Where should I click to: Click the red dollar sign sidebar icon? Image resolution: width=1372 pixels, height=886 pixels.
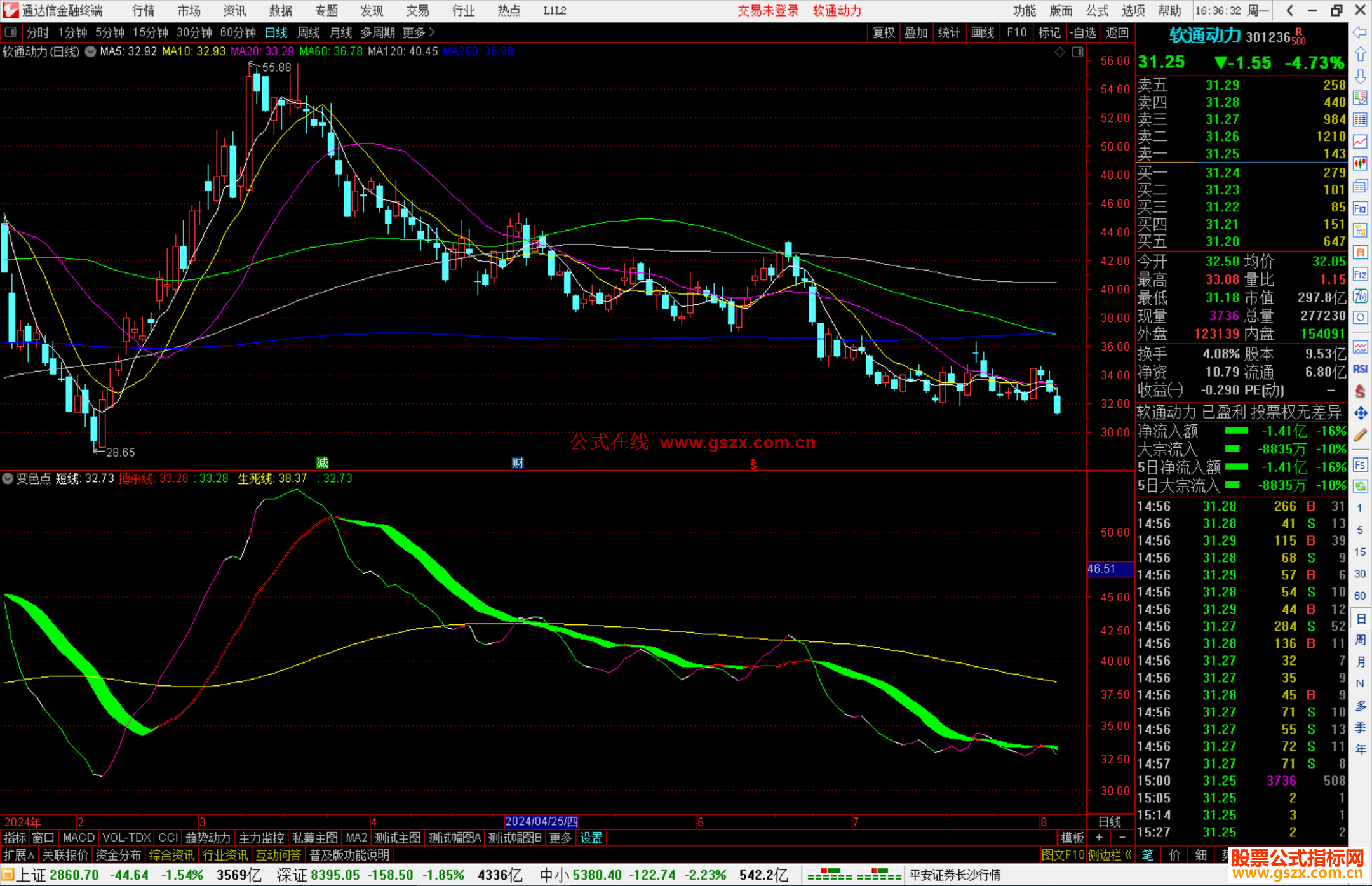click(x=1360, y=391)
